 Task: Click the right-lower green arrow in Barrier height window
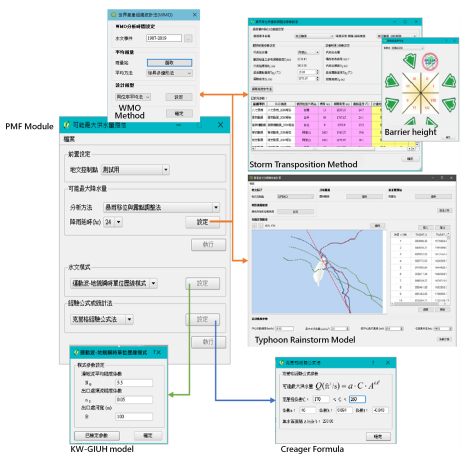(449, 104)
